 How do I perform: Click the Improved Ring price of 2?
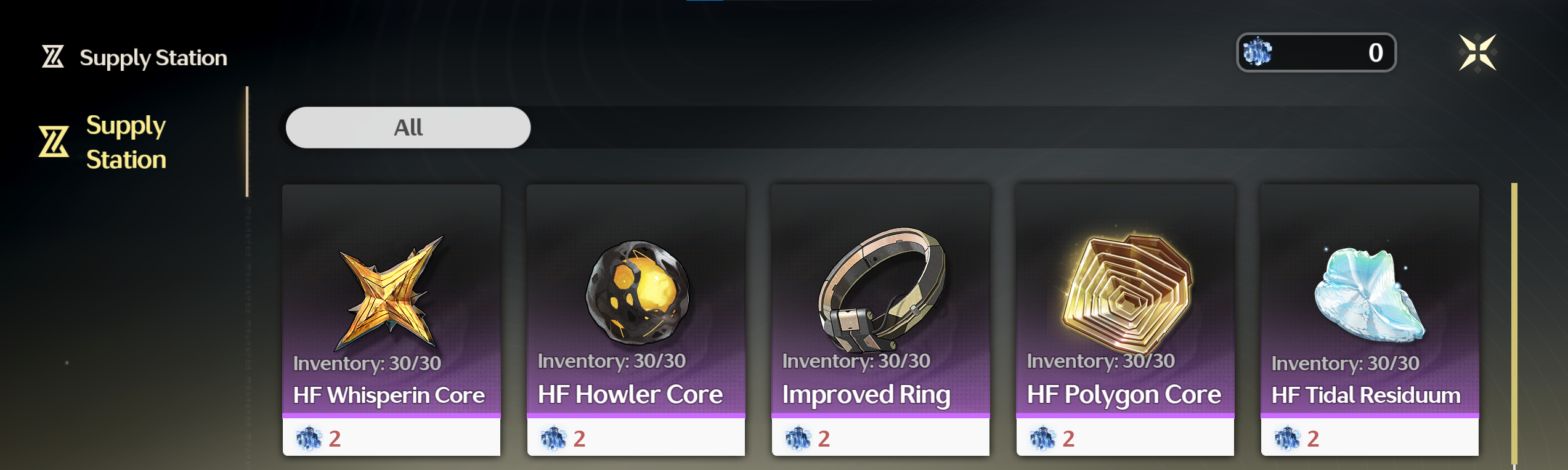(824, 439)
